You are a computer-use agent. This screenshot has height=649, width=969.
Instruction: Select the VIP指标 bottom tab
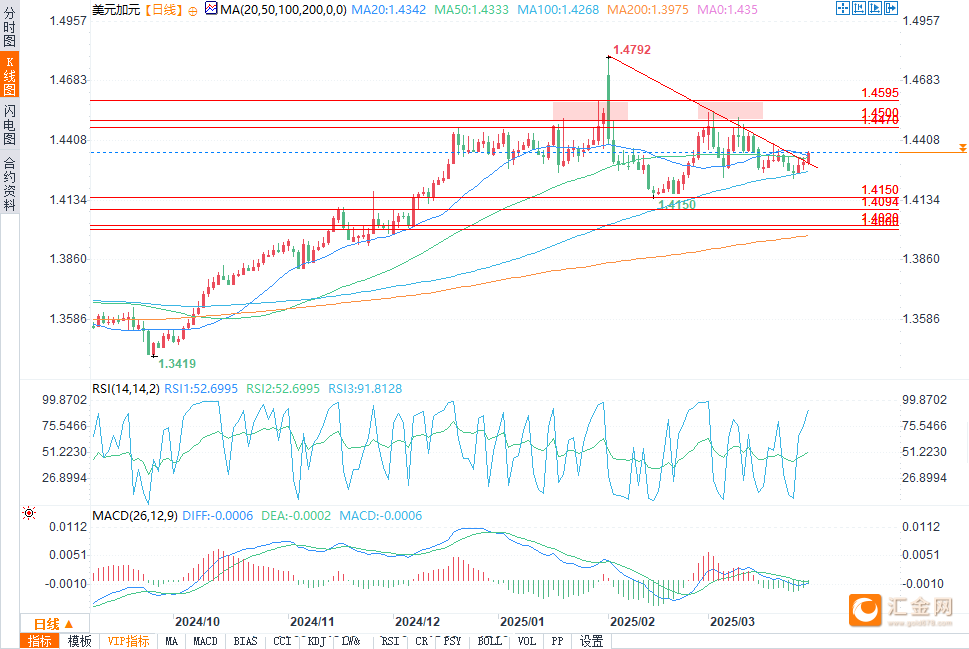click(129, 641)
